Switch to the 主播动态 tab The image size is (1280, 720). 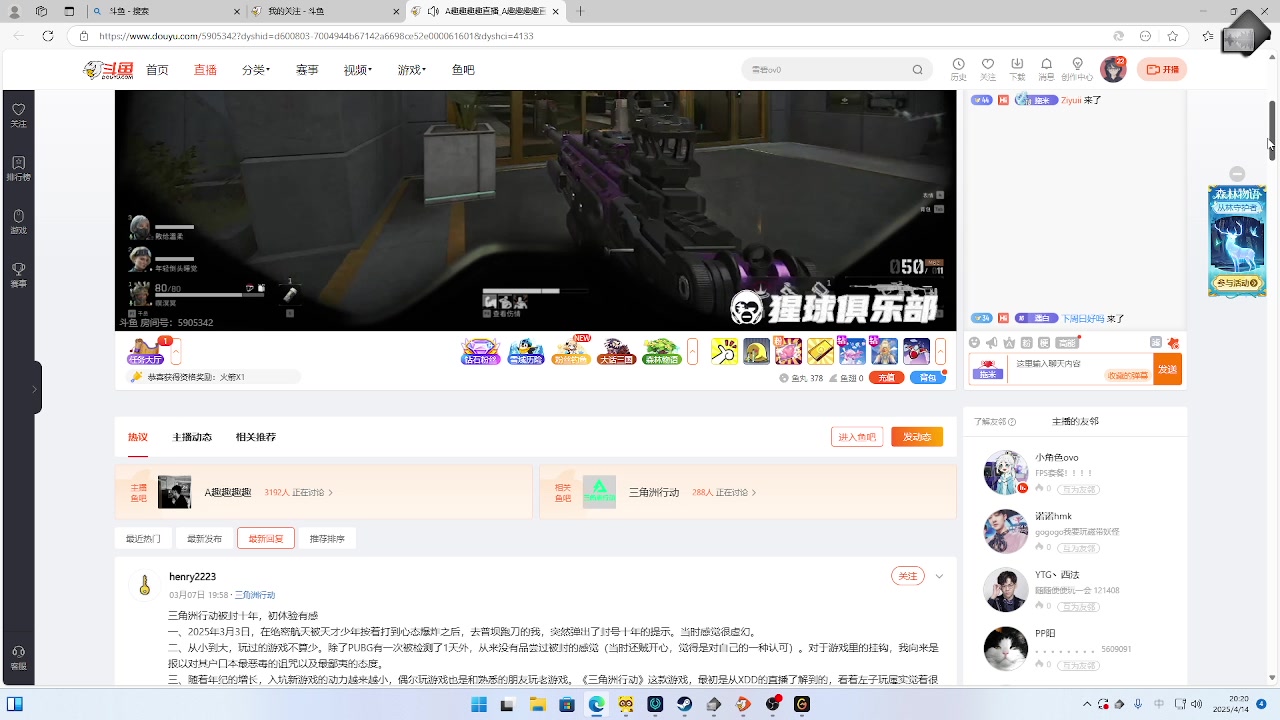pos(192,437)
